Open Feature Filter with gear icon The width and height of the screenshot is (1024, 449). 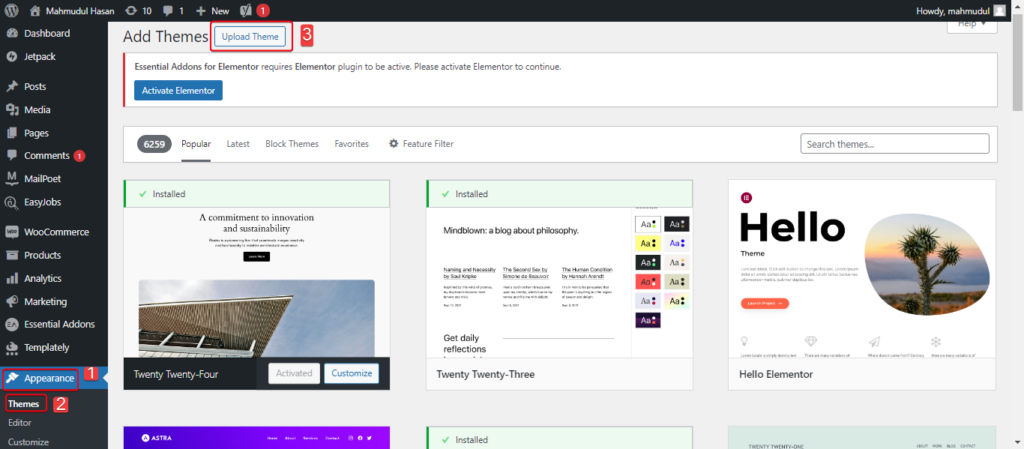421,144
